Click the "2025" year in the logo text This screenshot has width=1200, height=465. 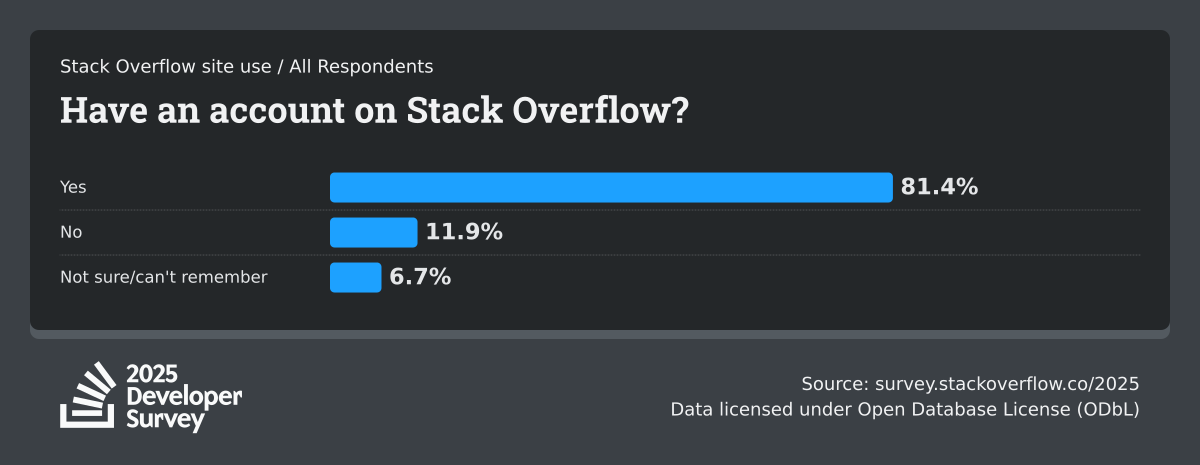click(152, 376)
